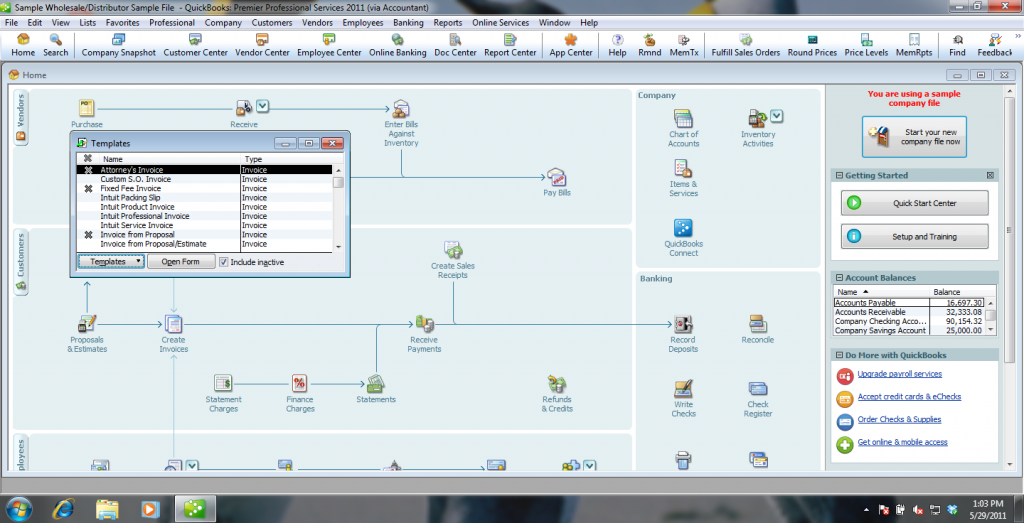Click the Price Levels toolbar icon
1024x523 pixels.
click(x=866, y=45)
